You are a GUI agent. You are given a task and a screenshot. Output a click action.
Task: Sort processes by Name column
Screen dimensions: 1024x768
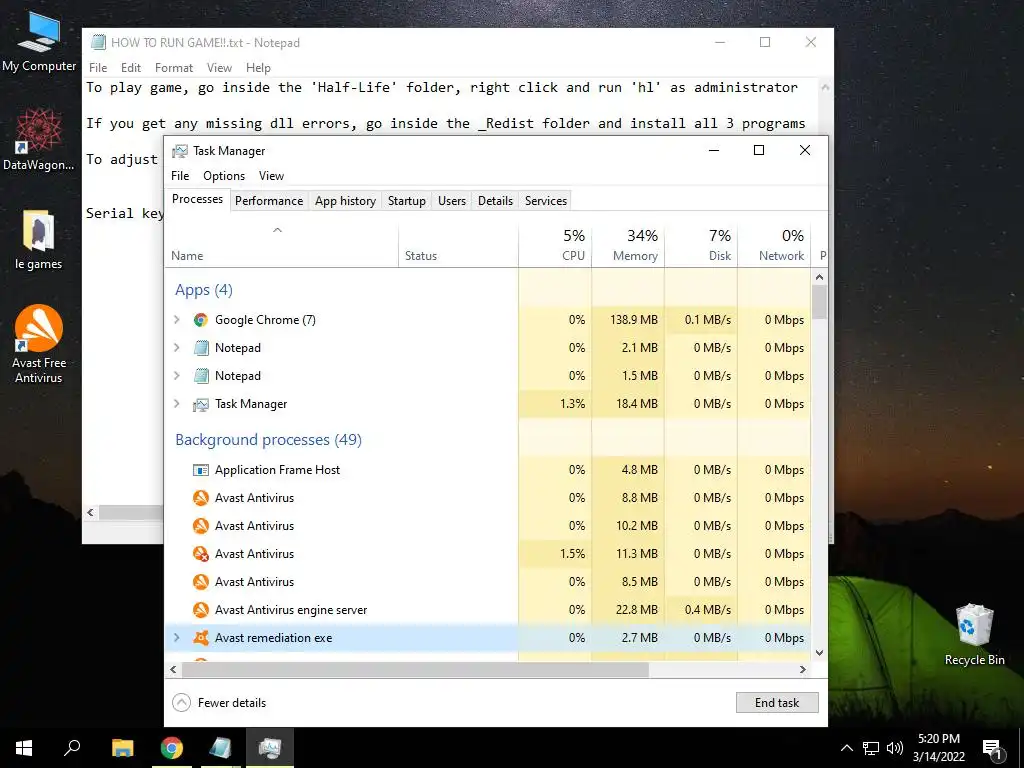click(281, 245)
